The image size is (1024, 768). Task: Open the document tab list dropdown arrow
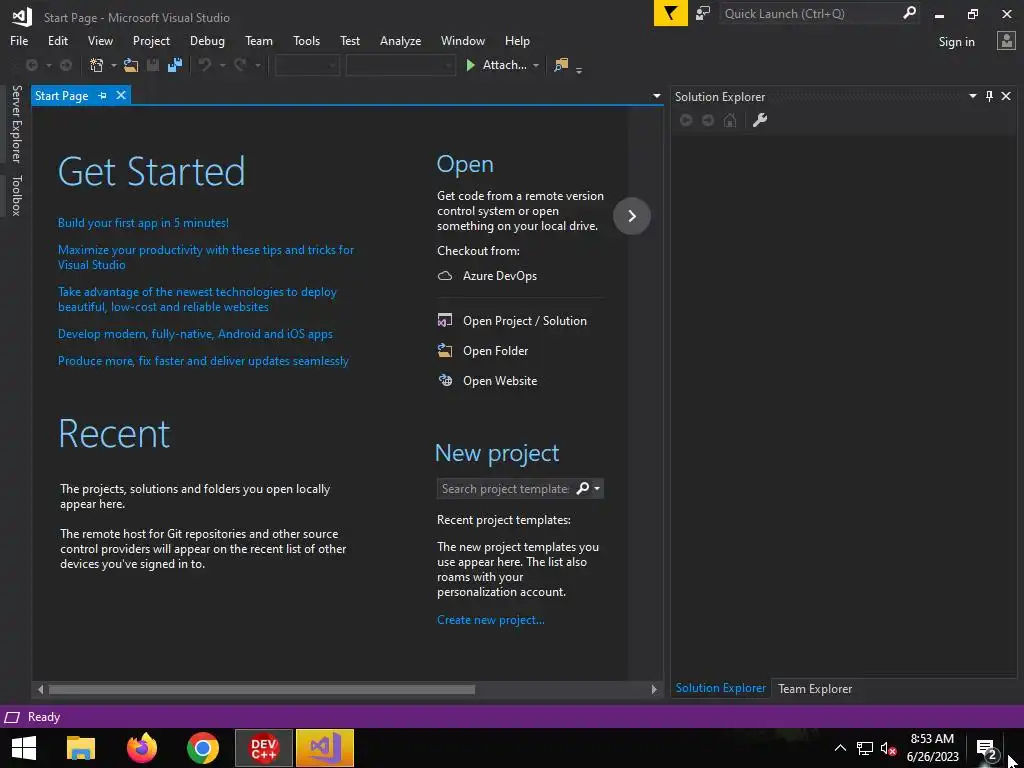click(656, 96)
